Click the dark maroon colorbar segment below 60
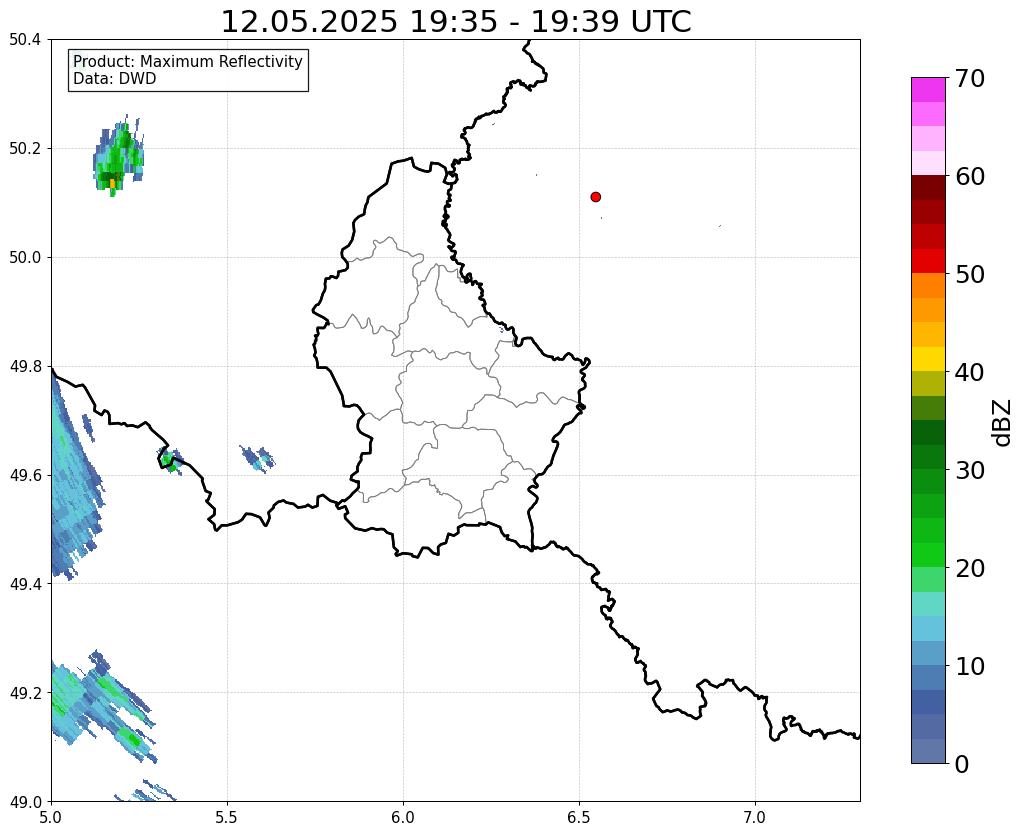Screen dimensions: 1023x834 point(928,188)
